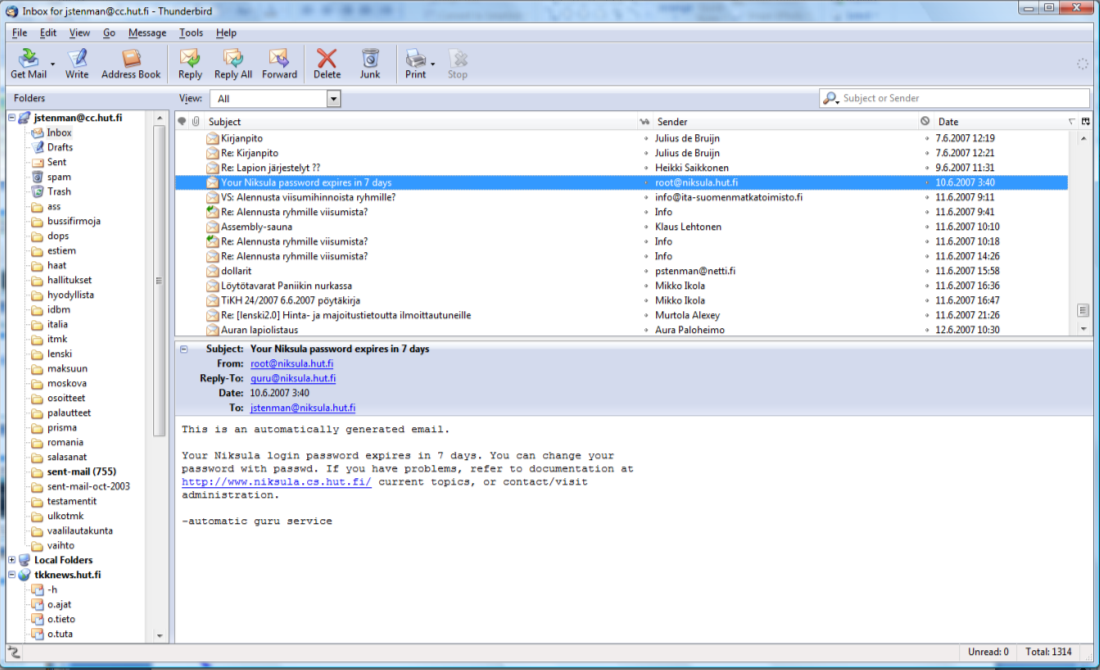Select the Assembly-sauna message

tap(622, 227)
